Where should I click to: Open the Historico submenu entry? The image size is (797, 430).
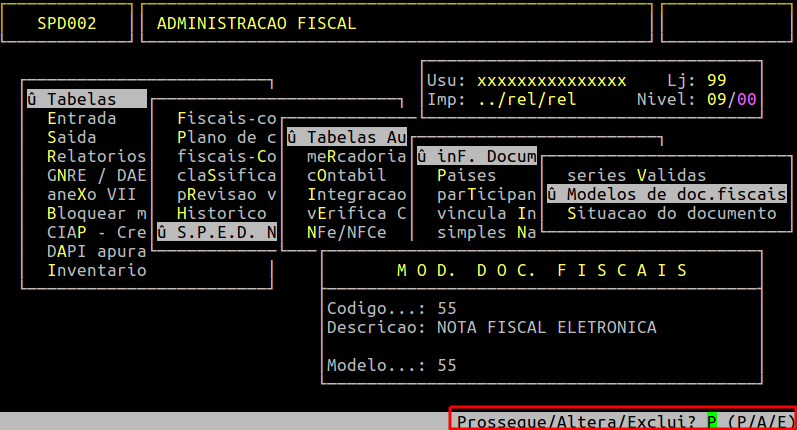222,213
